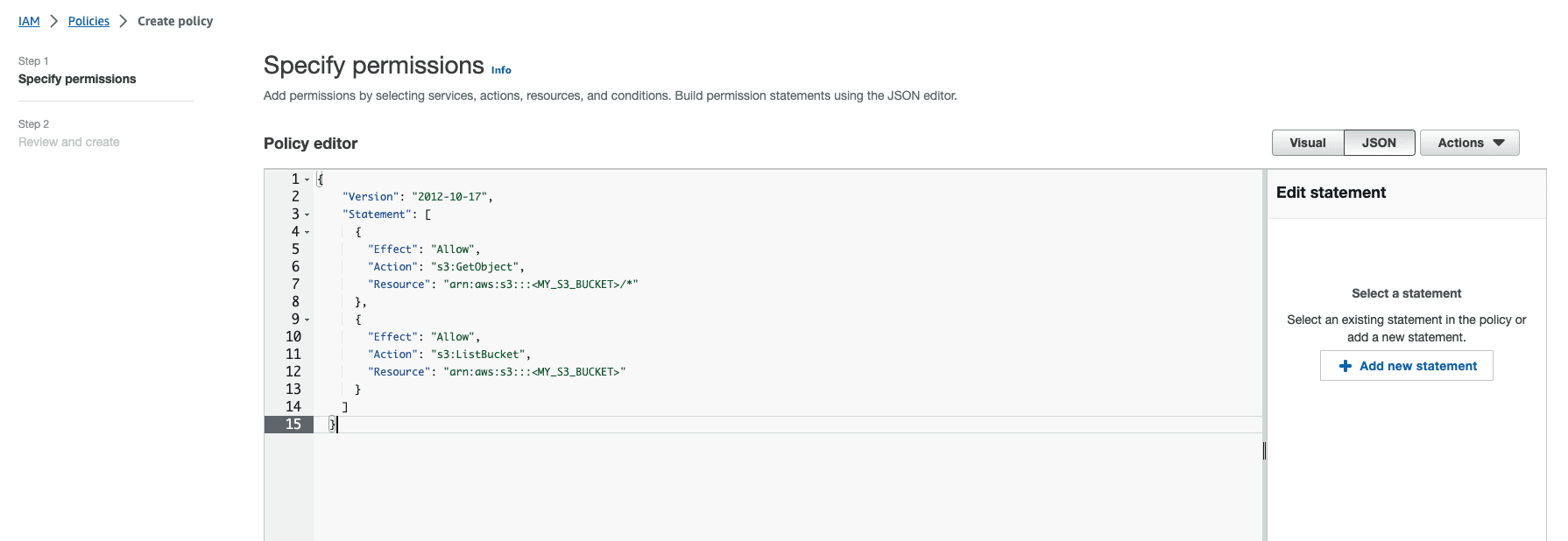Screen dimensions: 1568x541
Task: Select Step 1 Specify permissions
Action: click(77, 79)
